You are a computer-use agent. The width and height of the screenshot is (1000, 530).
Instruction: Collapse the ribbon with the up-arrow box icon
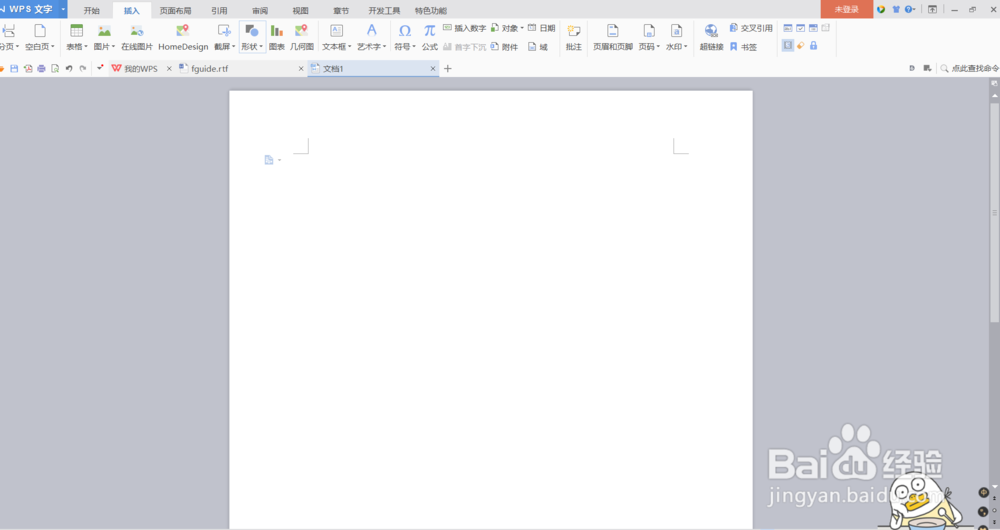(x=932, y=9)
